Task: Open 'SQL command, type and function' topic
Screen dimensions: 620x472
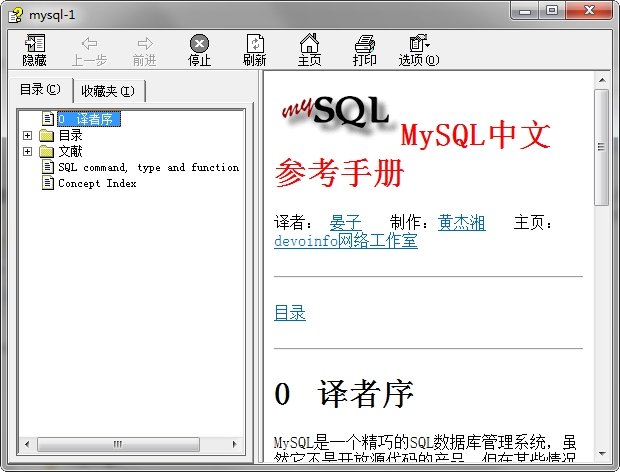Action: coord(149,167)
